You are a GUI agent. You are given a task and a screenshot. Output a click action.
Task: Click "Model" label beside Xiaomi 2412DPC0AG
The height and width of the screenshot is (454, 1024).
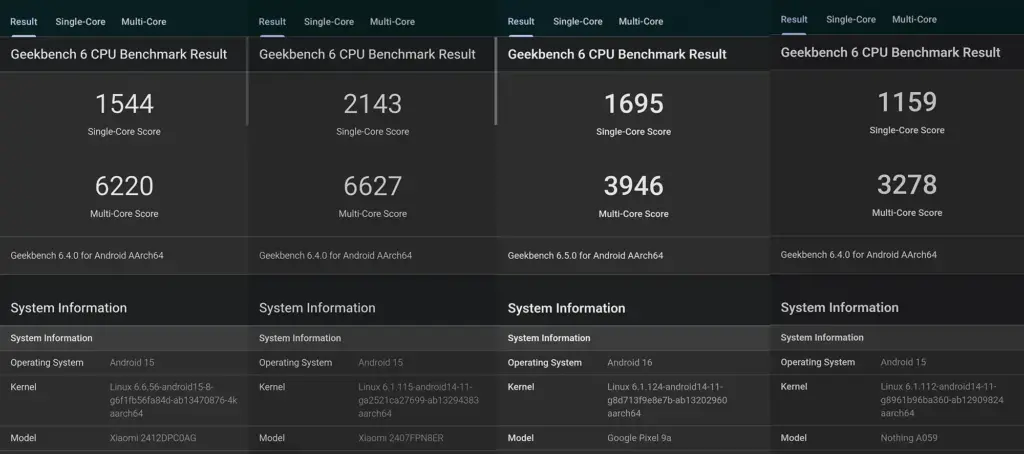[x=23, y=438]
